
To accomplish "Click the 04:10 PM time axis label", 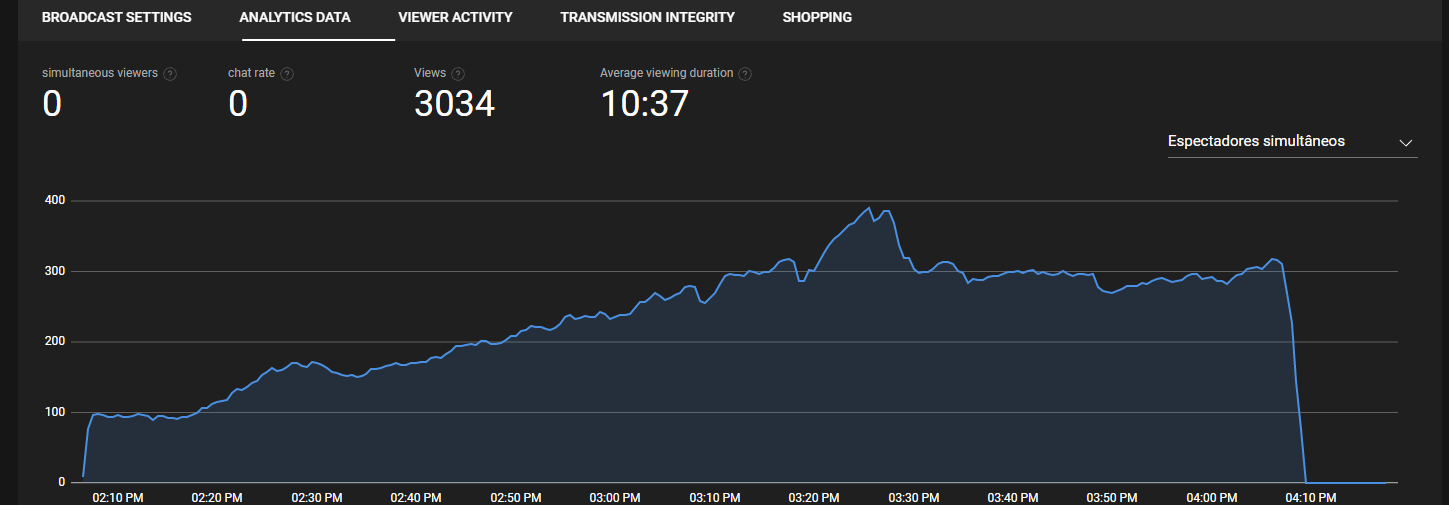I will [x=1310, y=497].
